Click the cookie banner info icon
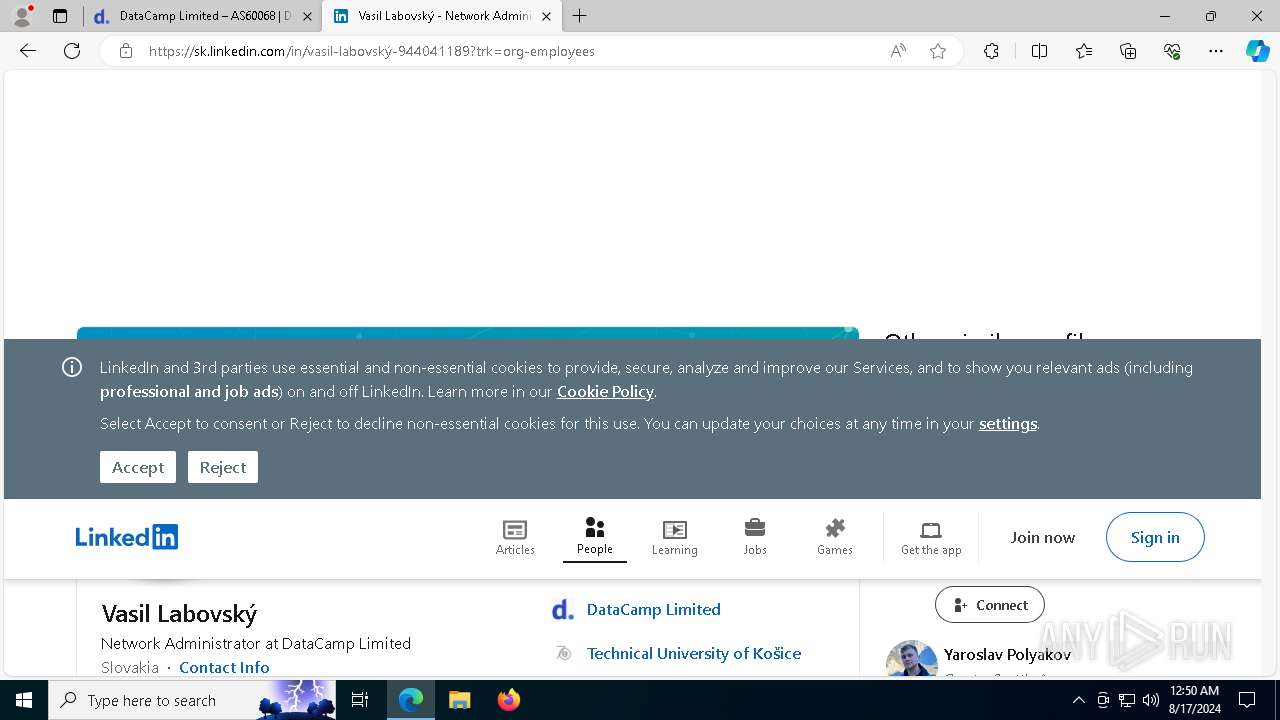 coord(72,367)
